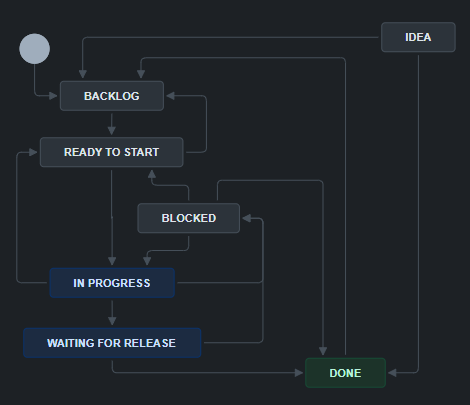Select leftmost arrowhead entering top of BACKLOG
Image resolution: width=470 pixels, height=405 pixels.
(83, 74)
